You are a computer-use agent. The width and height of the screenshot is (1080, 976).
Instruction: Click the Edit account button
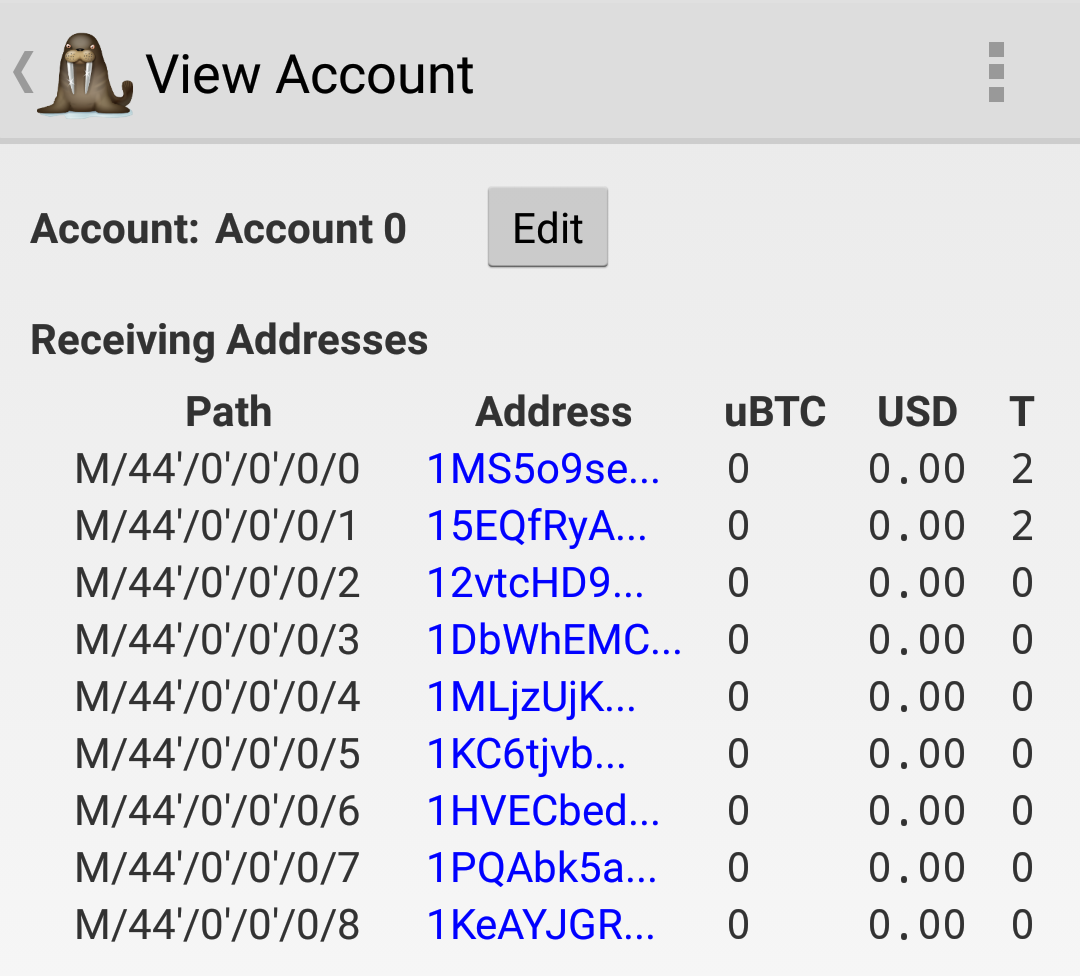click(x=548, y=227)
